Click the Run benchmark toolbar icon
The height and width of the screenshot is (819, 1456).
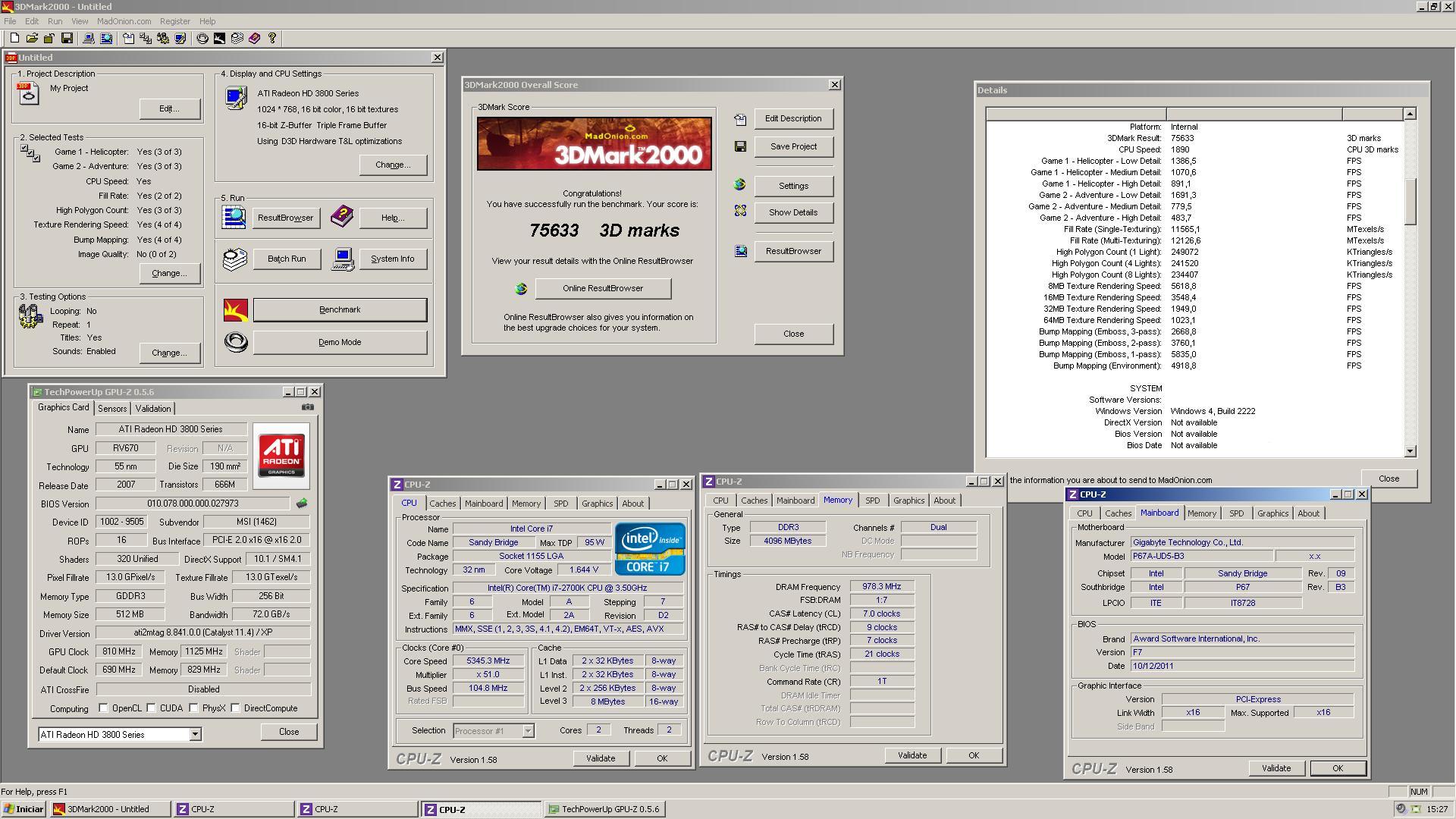pyautogui.click(x=220, y=38)
